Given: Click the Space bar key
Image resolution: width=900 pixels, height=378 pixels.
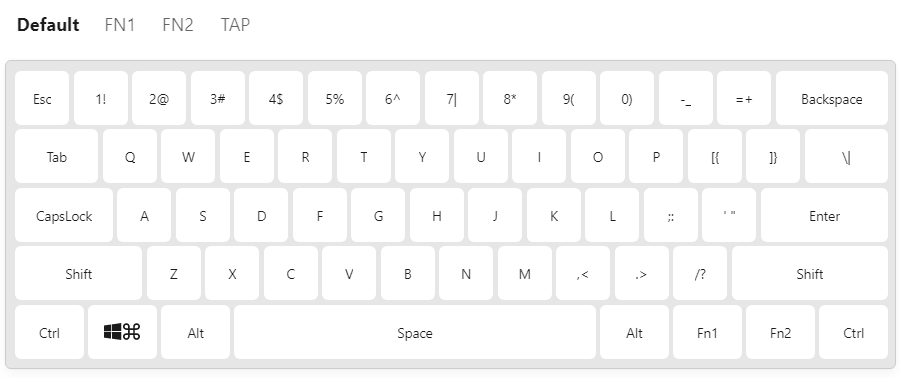Looking at the screenshot, I should pyautogui.click(x=414, y=332).
